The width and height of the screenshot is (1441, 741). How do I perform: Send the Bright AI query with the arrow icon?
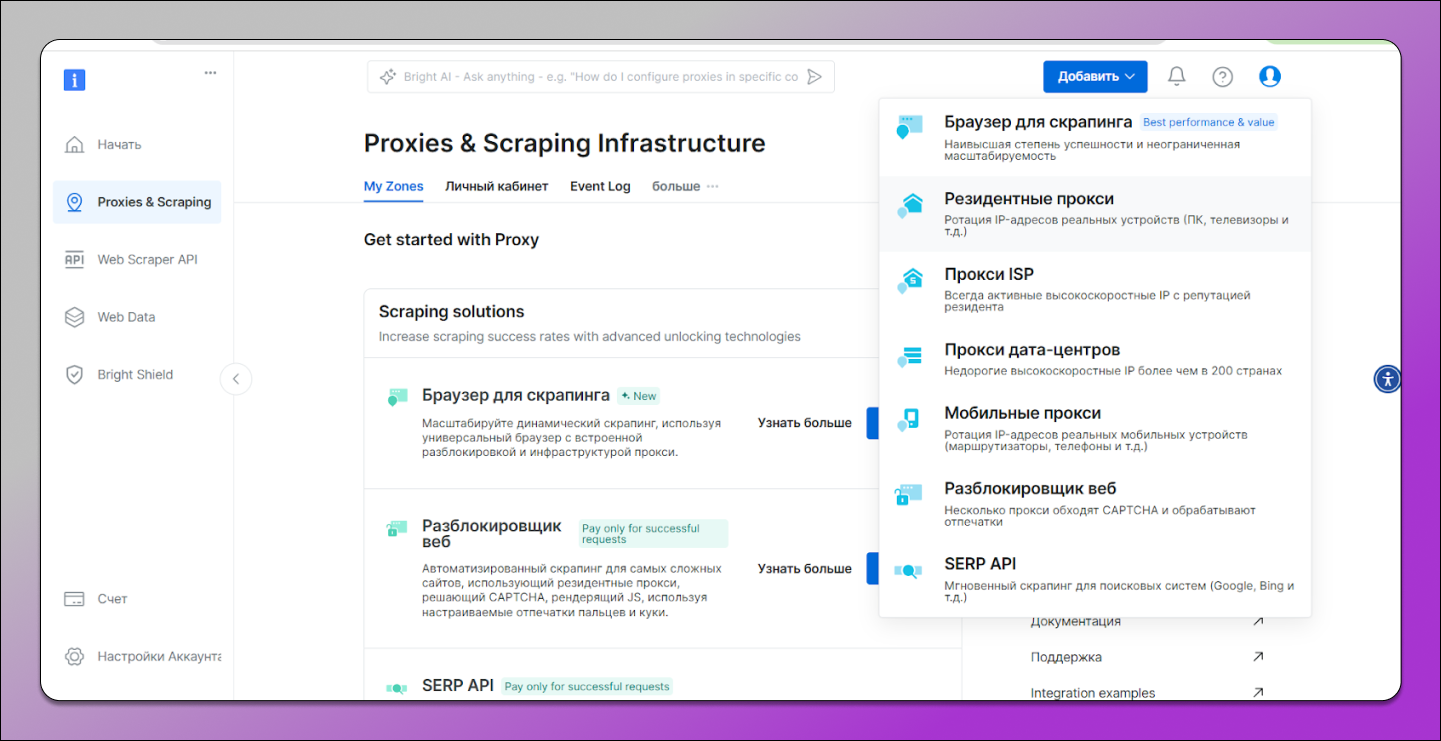tap(815, 77)
